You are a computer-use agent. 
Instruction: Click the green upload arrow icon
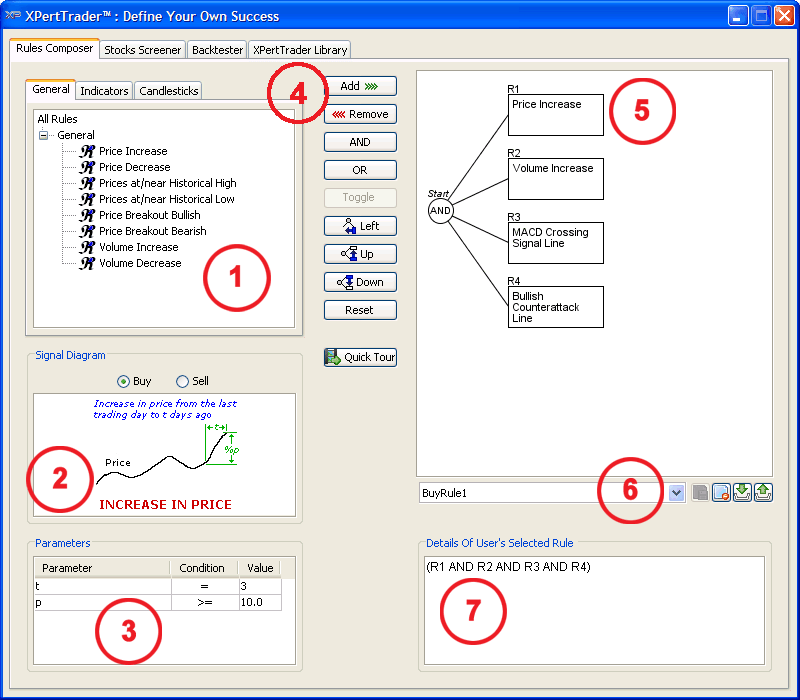pyautogui.click(x=763, y=493)
